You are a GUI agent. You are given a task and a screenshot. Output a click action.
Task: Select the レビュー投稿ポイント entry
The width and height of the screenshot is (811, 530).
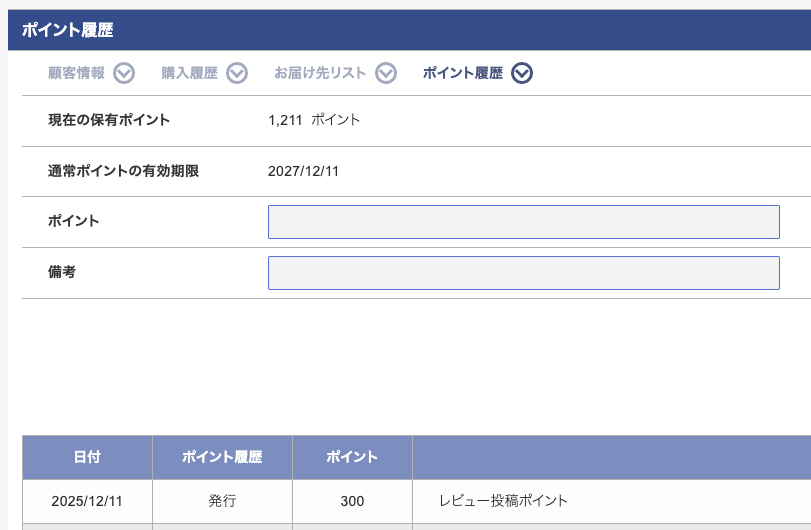(503, 500)
